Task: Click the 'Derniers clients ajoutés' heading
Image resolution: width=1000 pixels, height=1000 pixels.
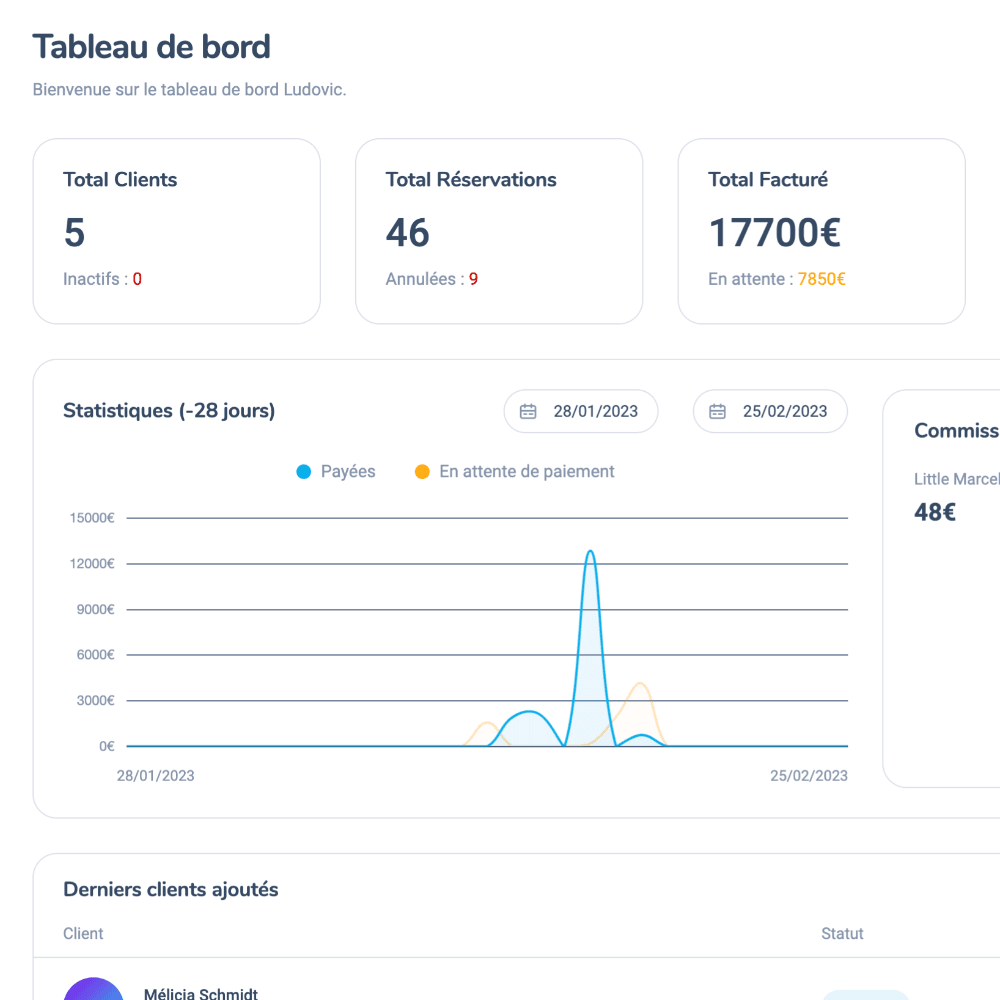Action: 171,890
